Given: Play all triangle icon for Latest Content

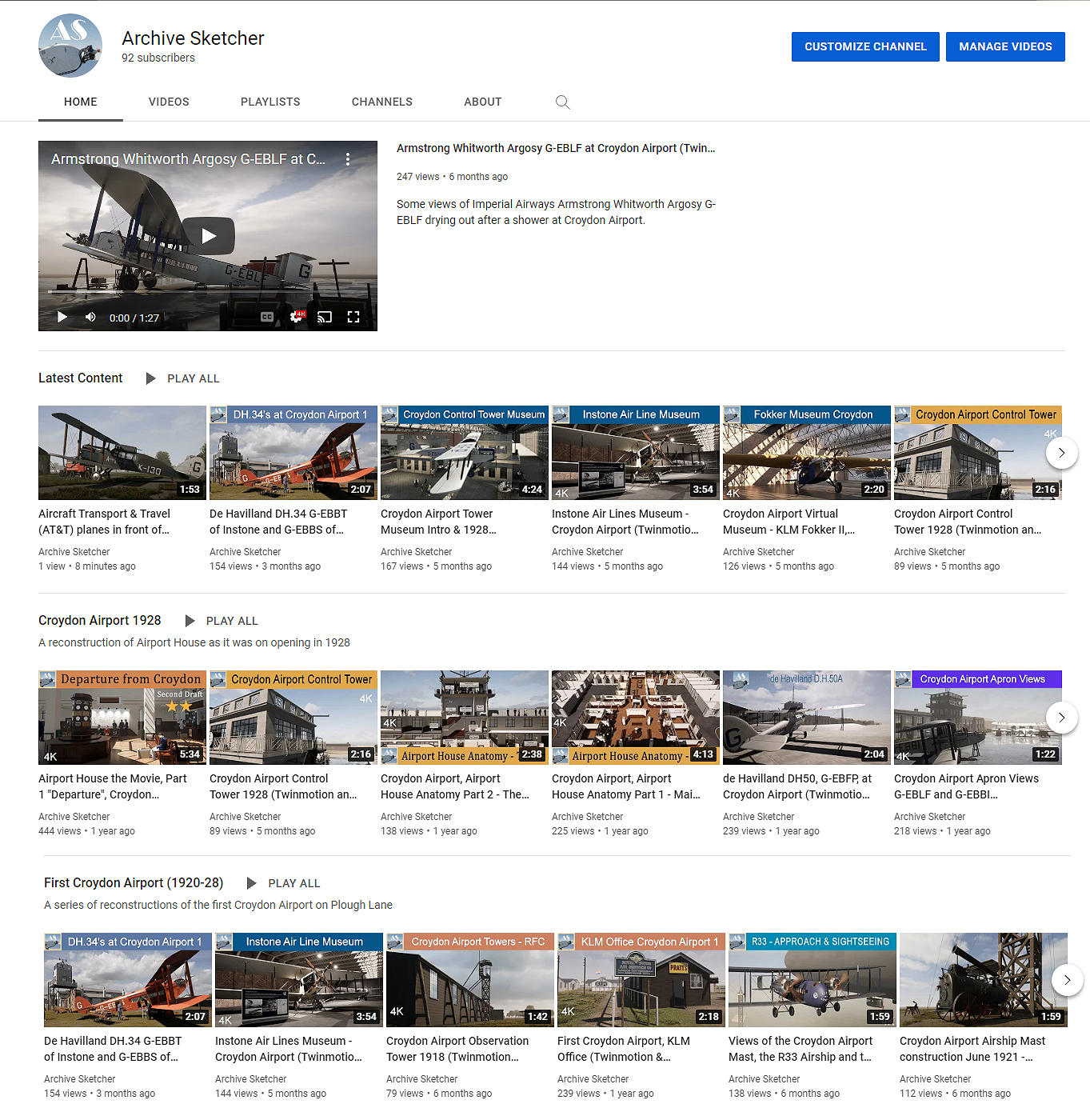Looking at the screenshot, I should click(x=150, y=378).
